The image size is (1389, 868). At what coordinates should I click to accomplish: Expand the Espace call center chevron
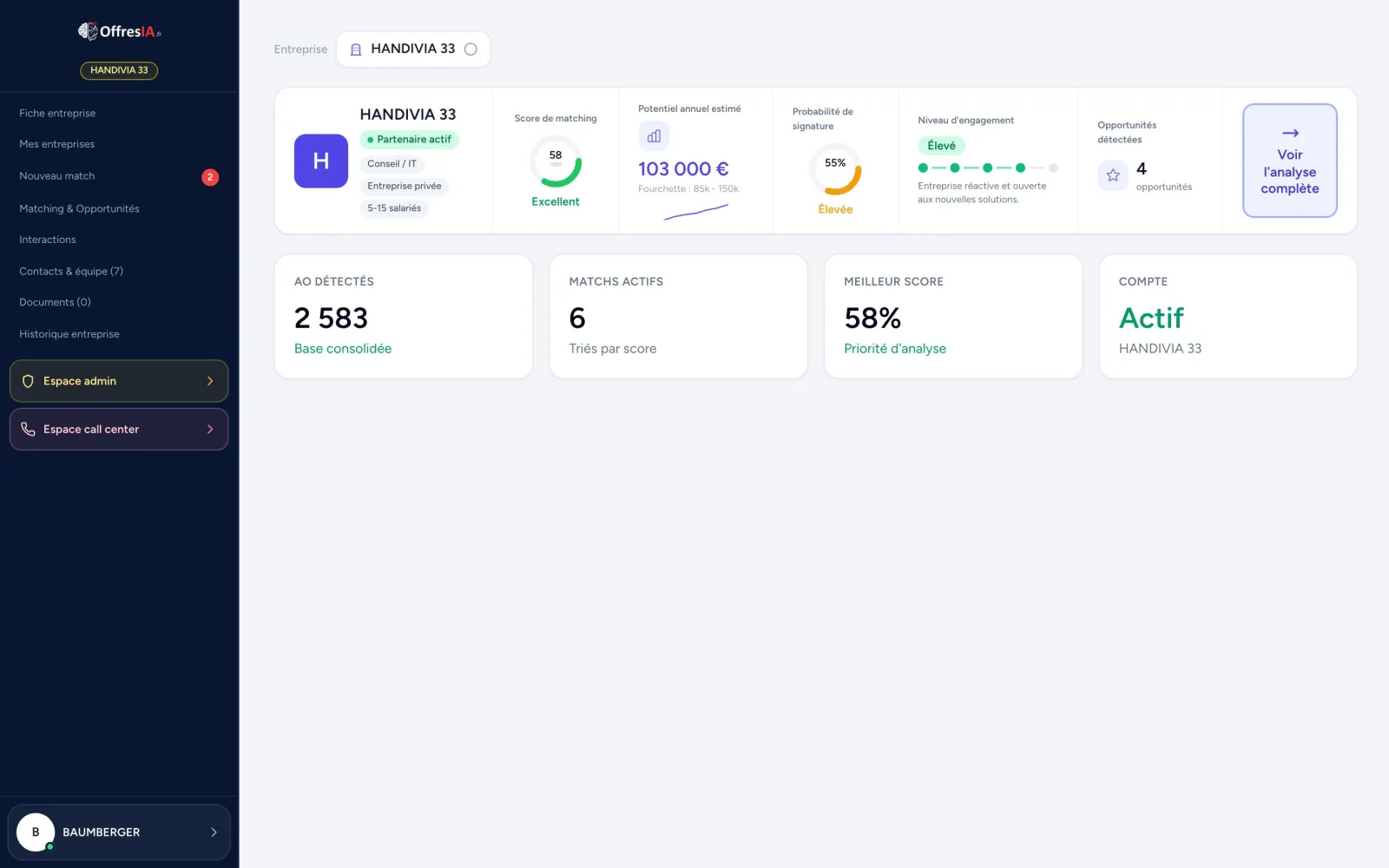coord(210,430)
